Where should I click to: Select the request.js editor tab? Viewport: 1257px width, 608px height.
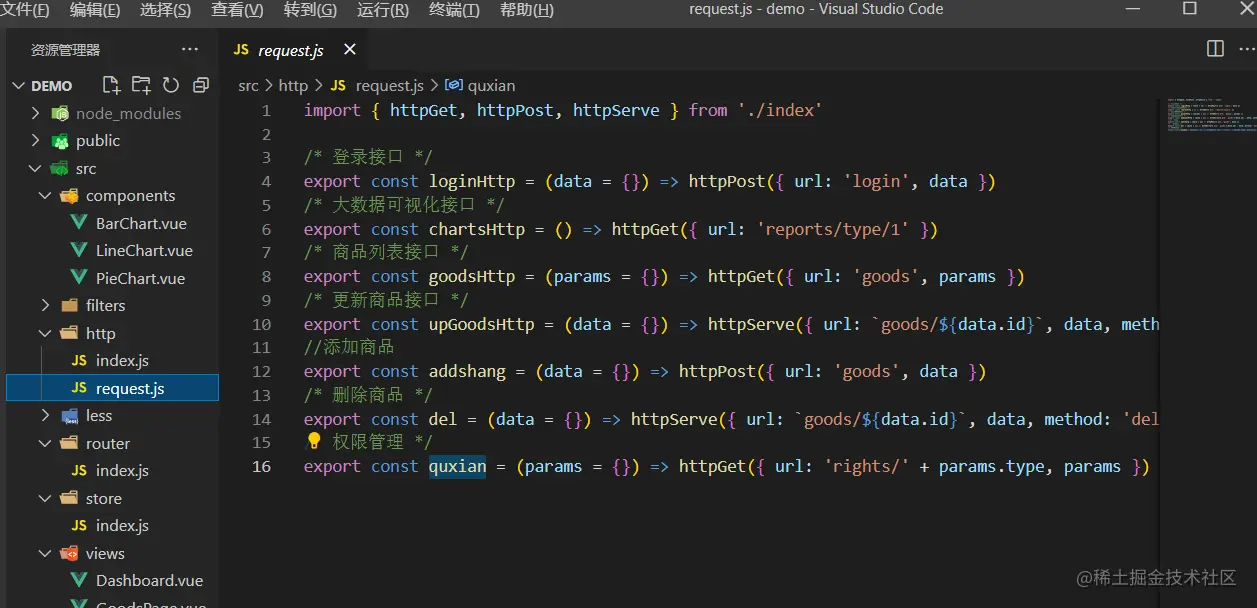(295, 49)
